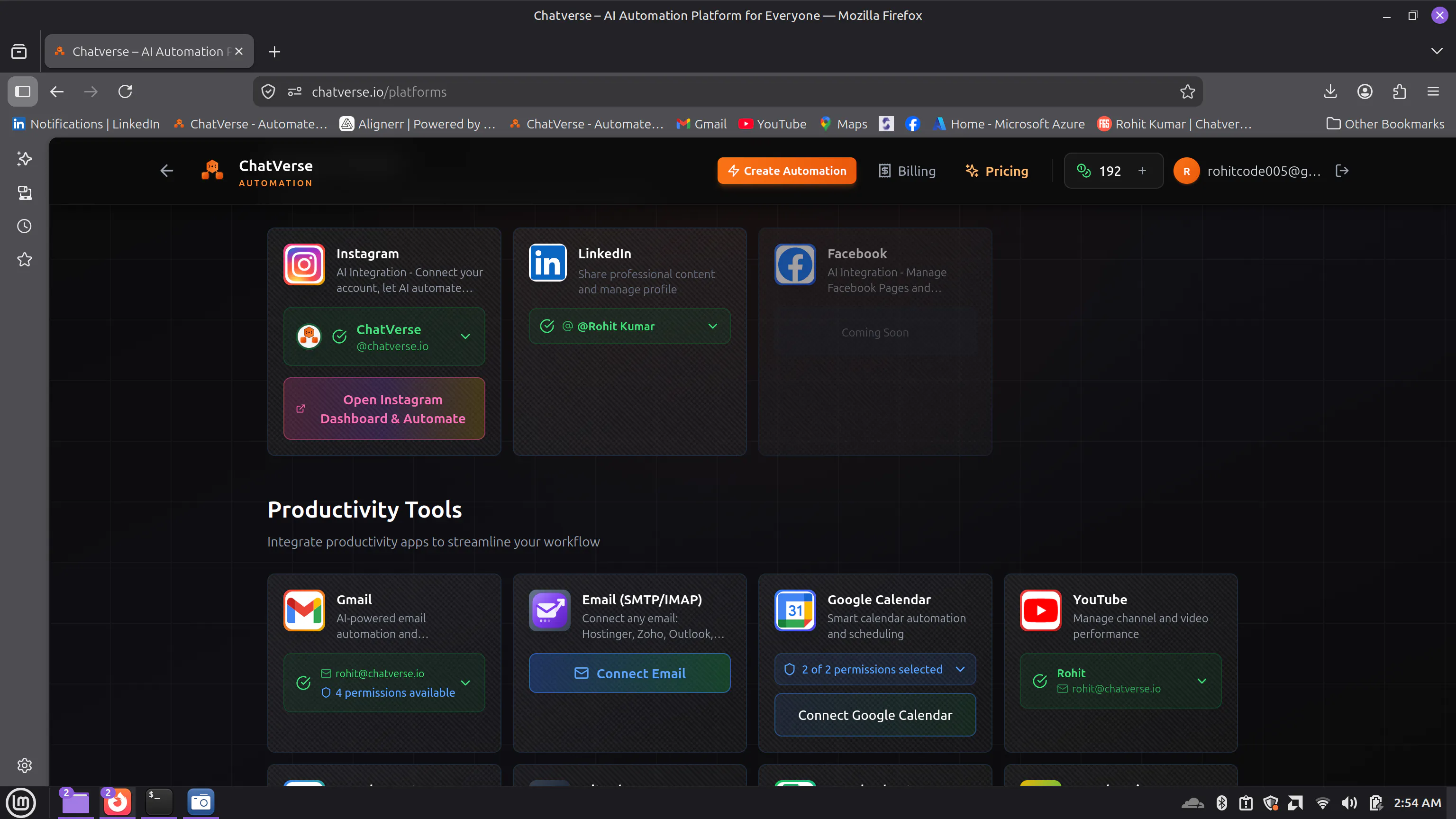Open the Wi-Fi network tray icon
The image size is (1456, 819).
pyautogui.click(x=1322, y=802)
